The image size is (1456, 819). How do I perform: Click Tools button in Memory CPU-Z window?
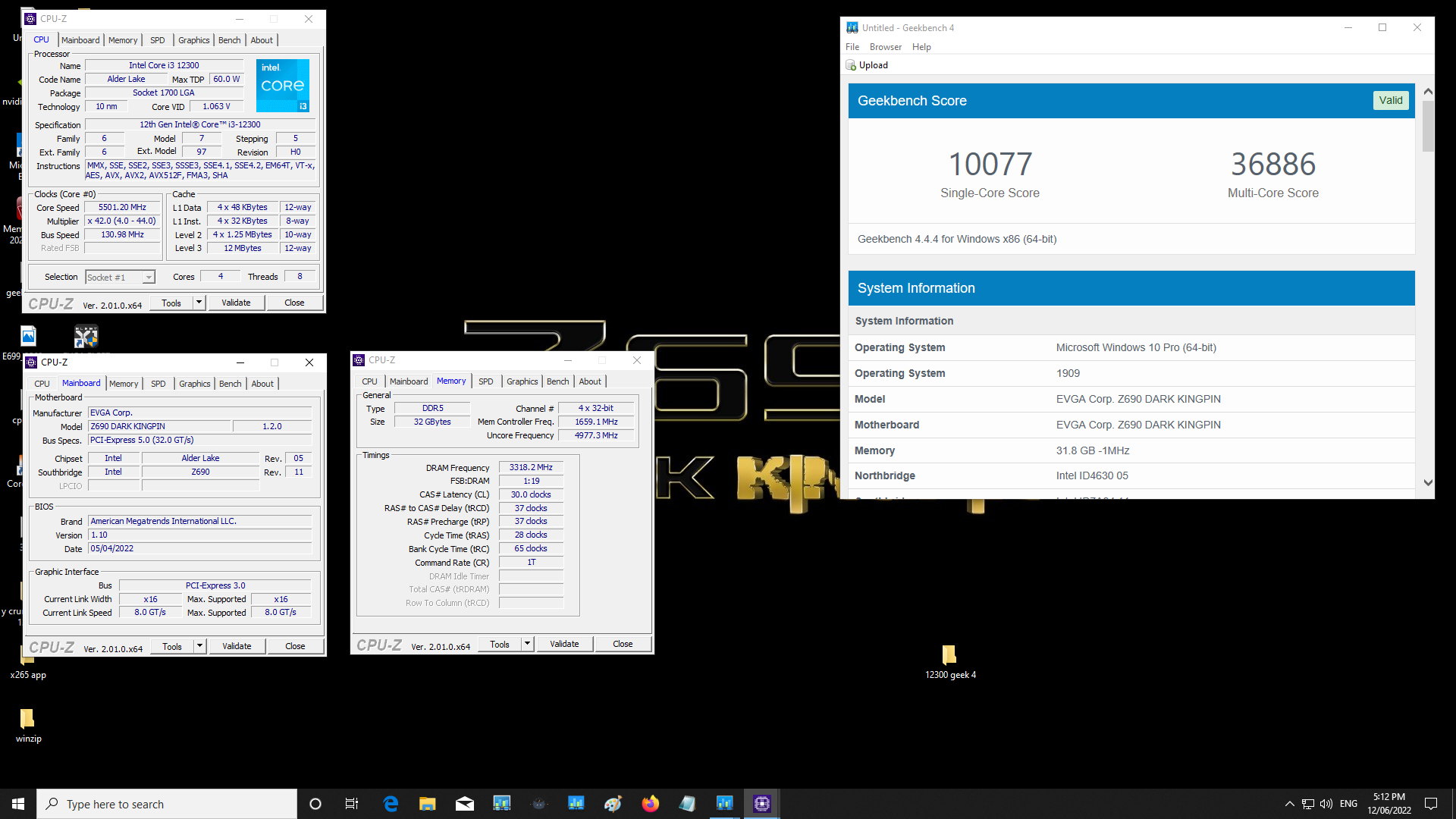(x=500, y=644)
